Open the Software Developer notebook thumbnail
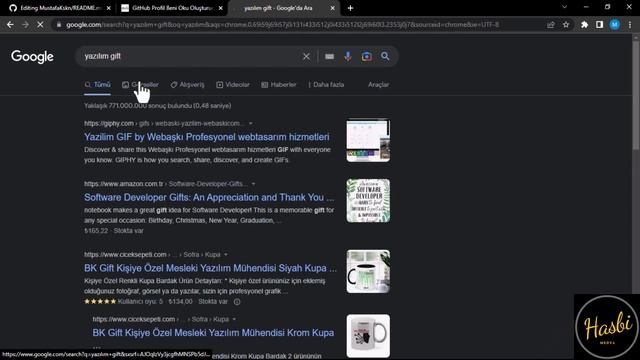This screenshot has height=360, width=640. coord(368,200)
